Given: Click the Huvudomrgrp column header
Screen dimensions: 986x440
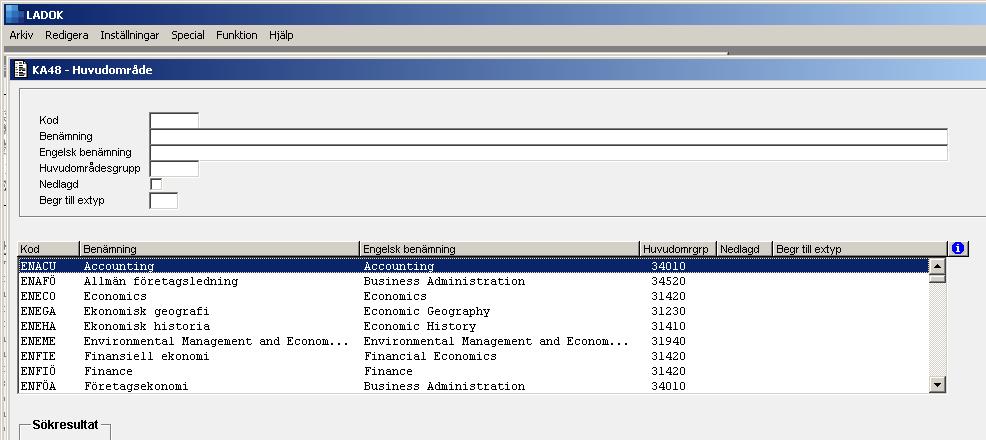Looking at the screenshot, I should pyautogui.click(x=679, y=249).
